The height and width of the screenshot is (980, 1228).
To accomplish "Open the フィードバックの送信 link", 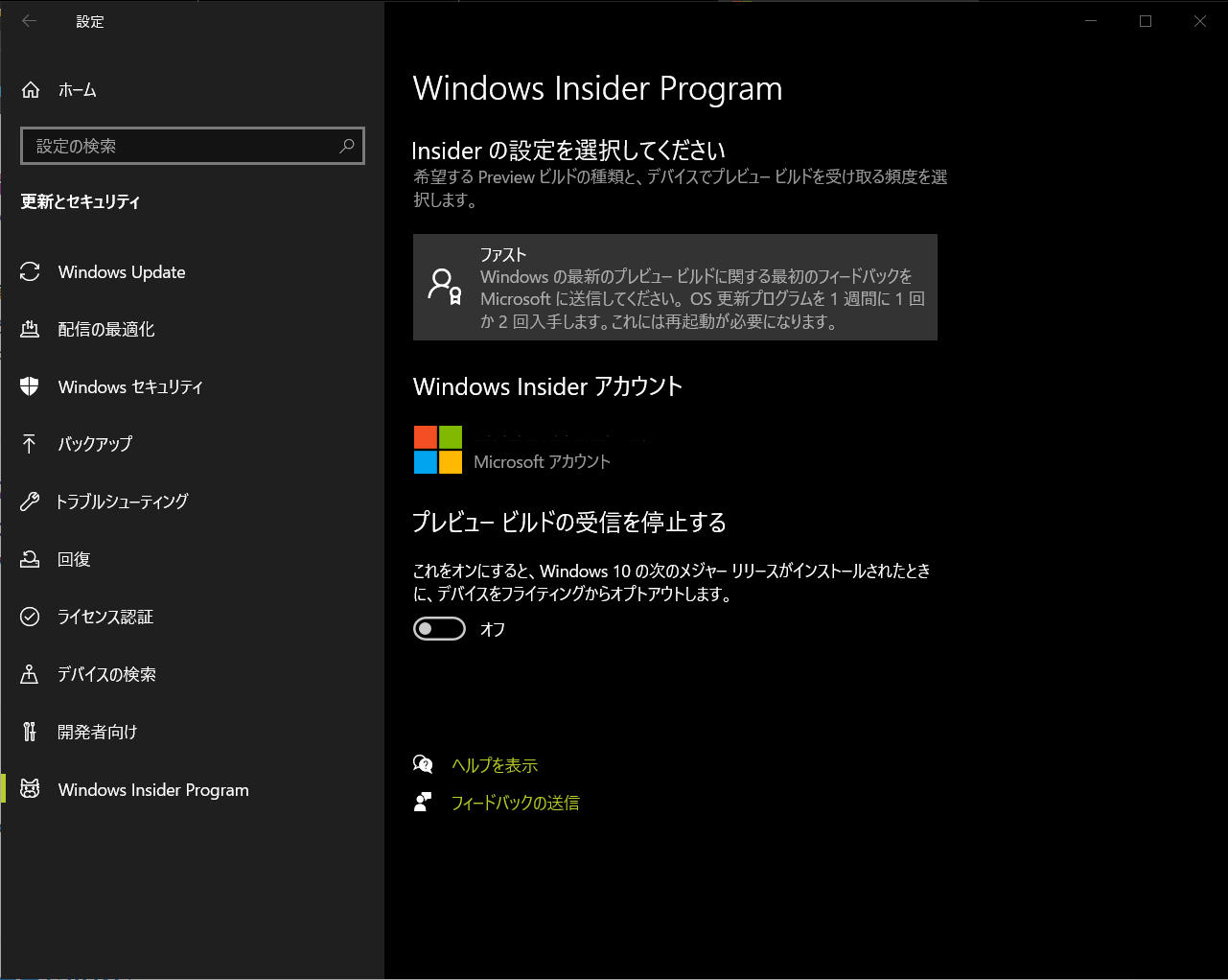I will click(x=516, y=803).
